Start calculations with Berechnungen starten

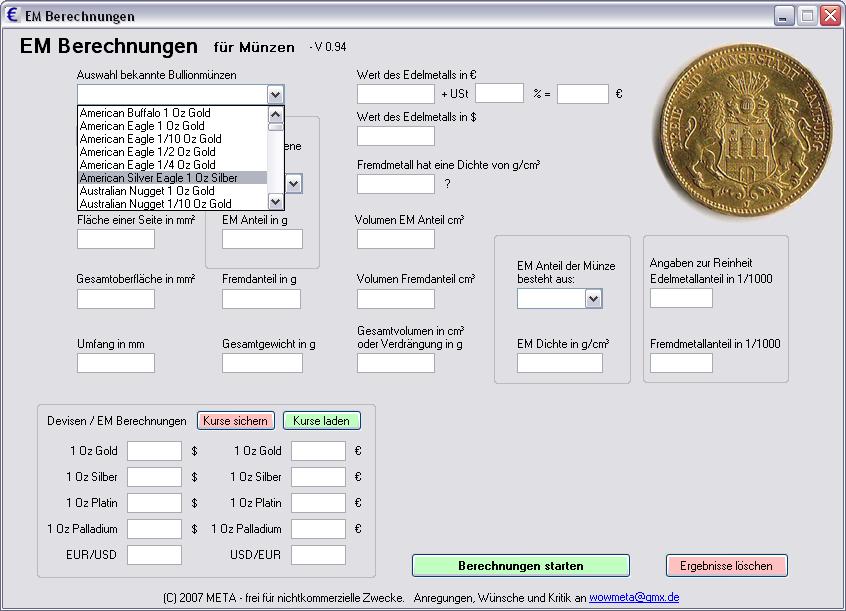[x=521, y=566]
